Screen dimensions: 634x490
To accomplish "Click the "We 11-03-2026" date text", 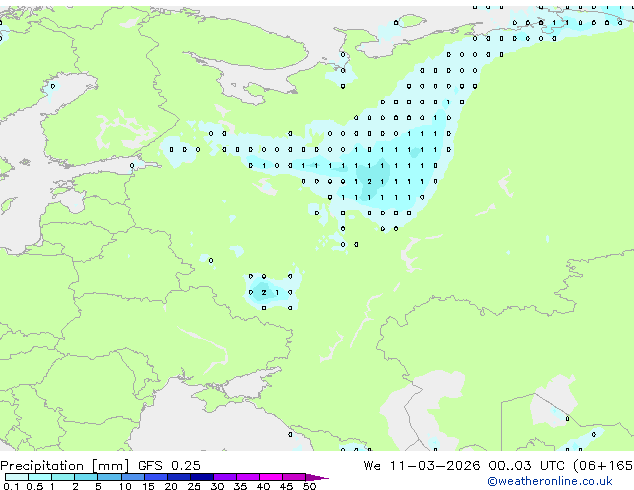I will pos(422,466).
